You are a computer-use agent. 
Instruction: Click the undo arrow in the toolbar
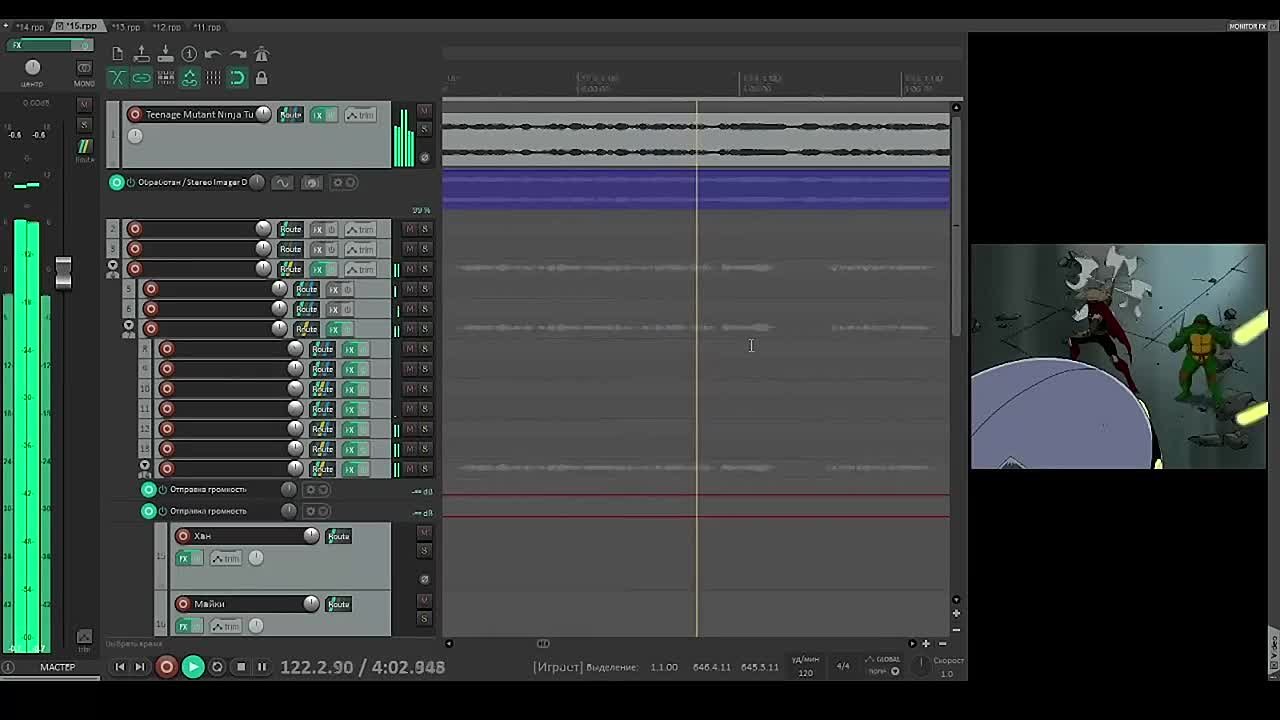pyautogui.click(x=213, y=54)
